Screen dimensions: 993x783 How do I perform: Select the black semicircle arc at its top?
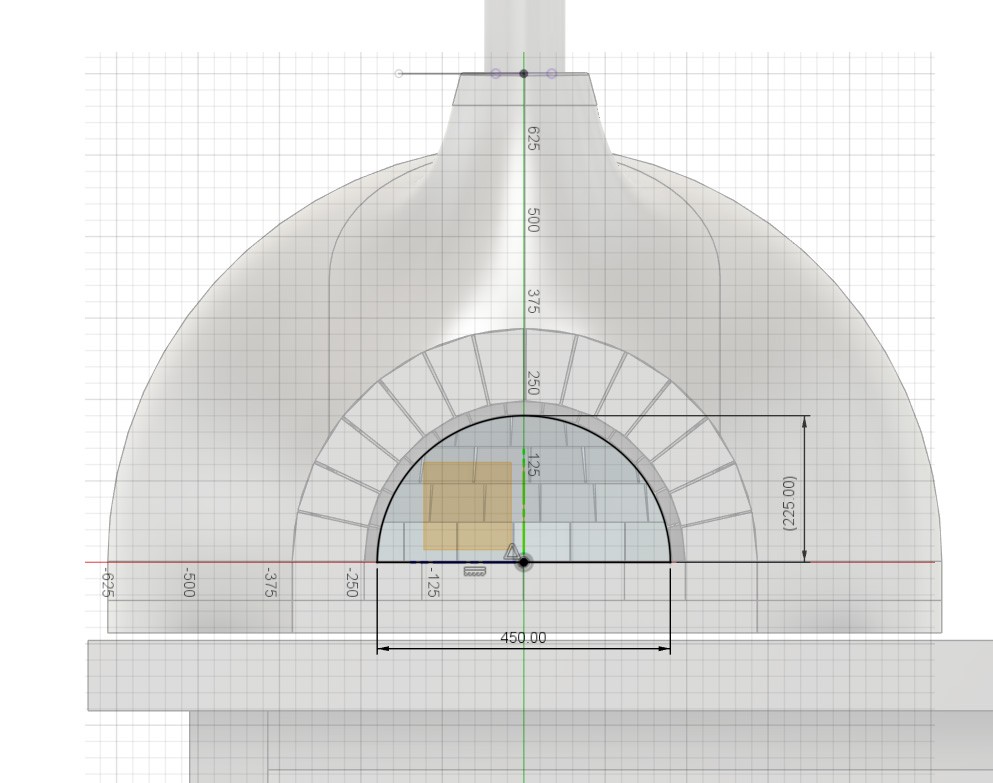point(523,416)
